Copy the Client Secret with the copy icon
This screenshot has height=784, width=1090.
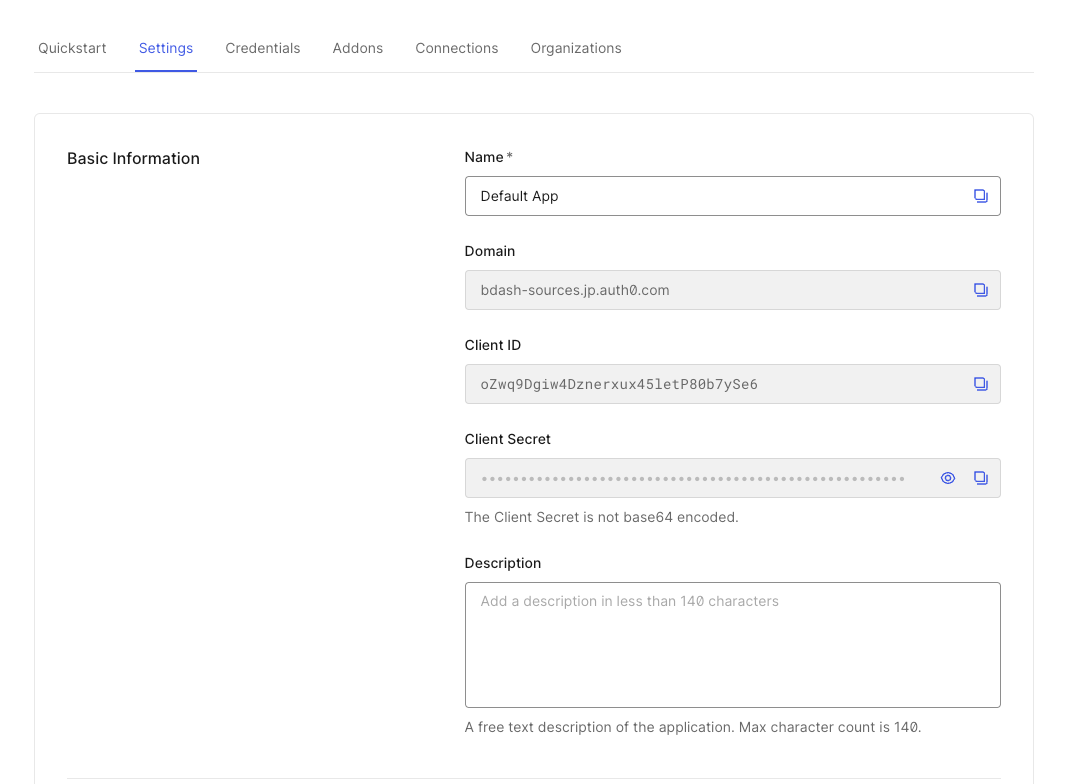tap(981, 477)
